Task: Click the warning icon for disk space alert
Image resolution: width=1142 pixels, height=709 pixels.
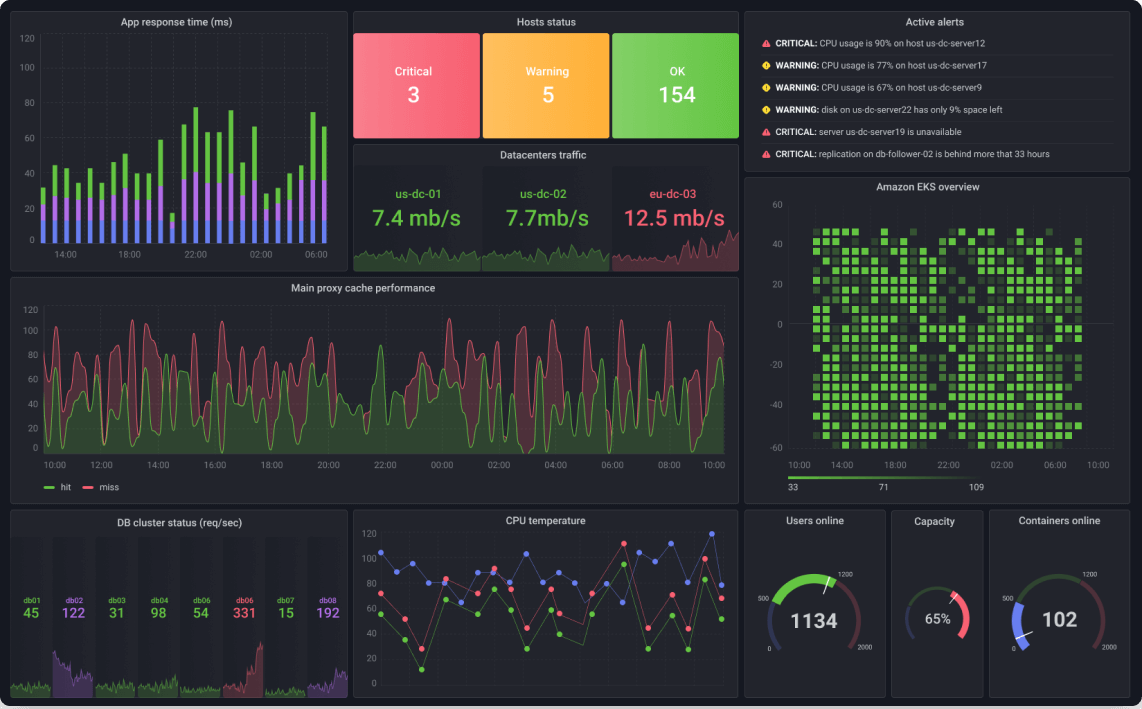Action: (765, 110)
